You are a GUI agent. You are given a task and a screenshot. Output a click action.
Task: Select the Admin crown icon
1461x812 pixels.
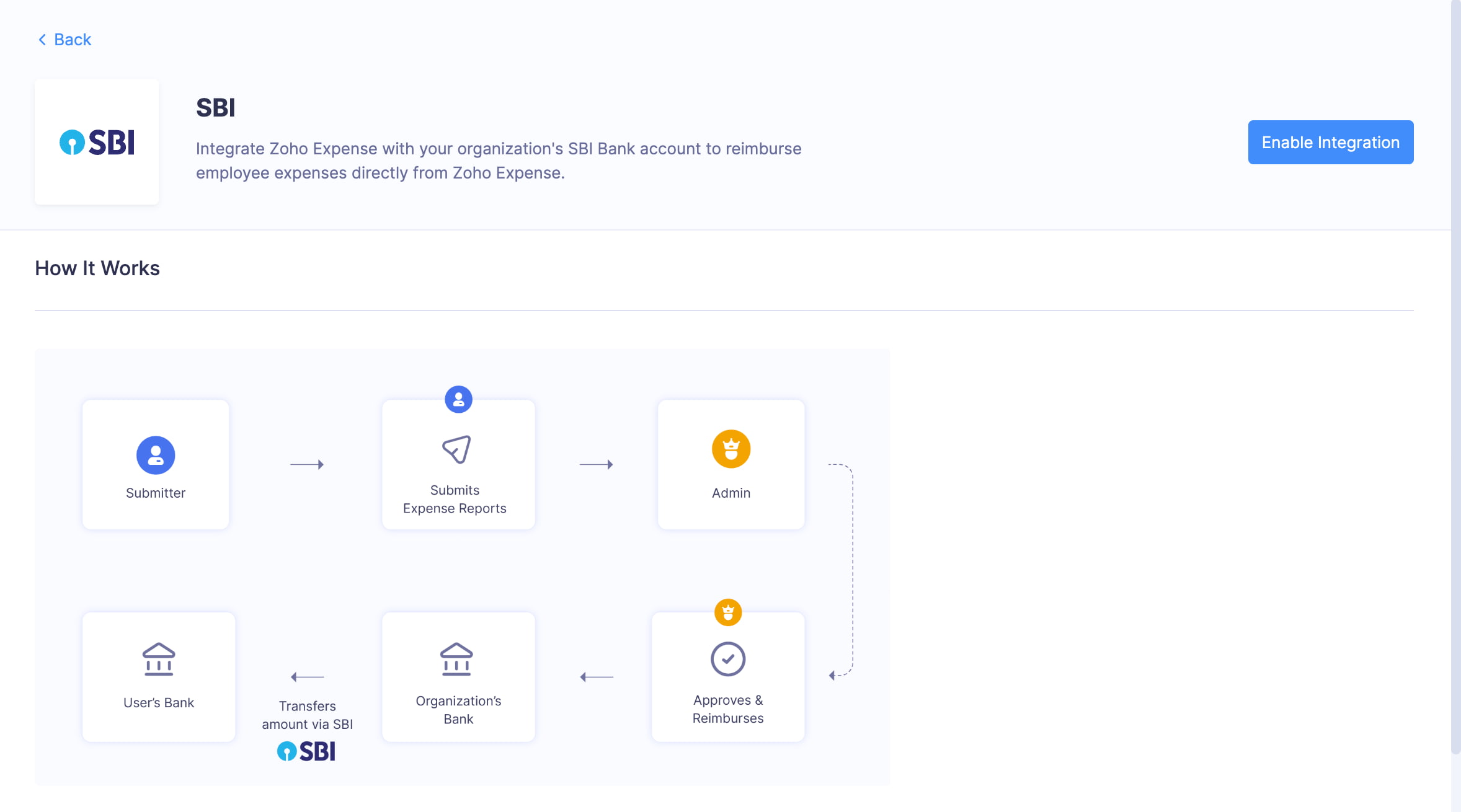731,448
